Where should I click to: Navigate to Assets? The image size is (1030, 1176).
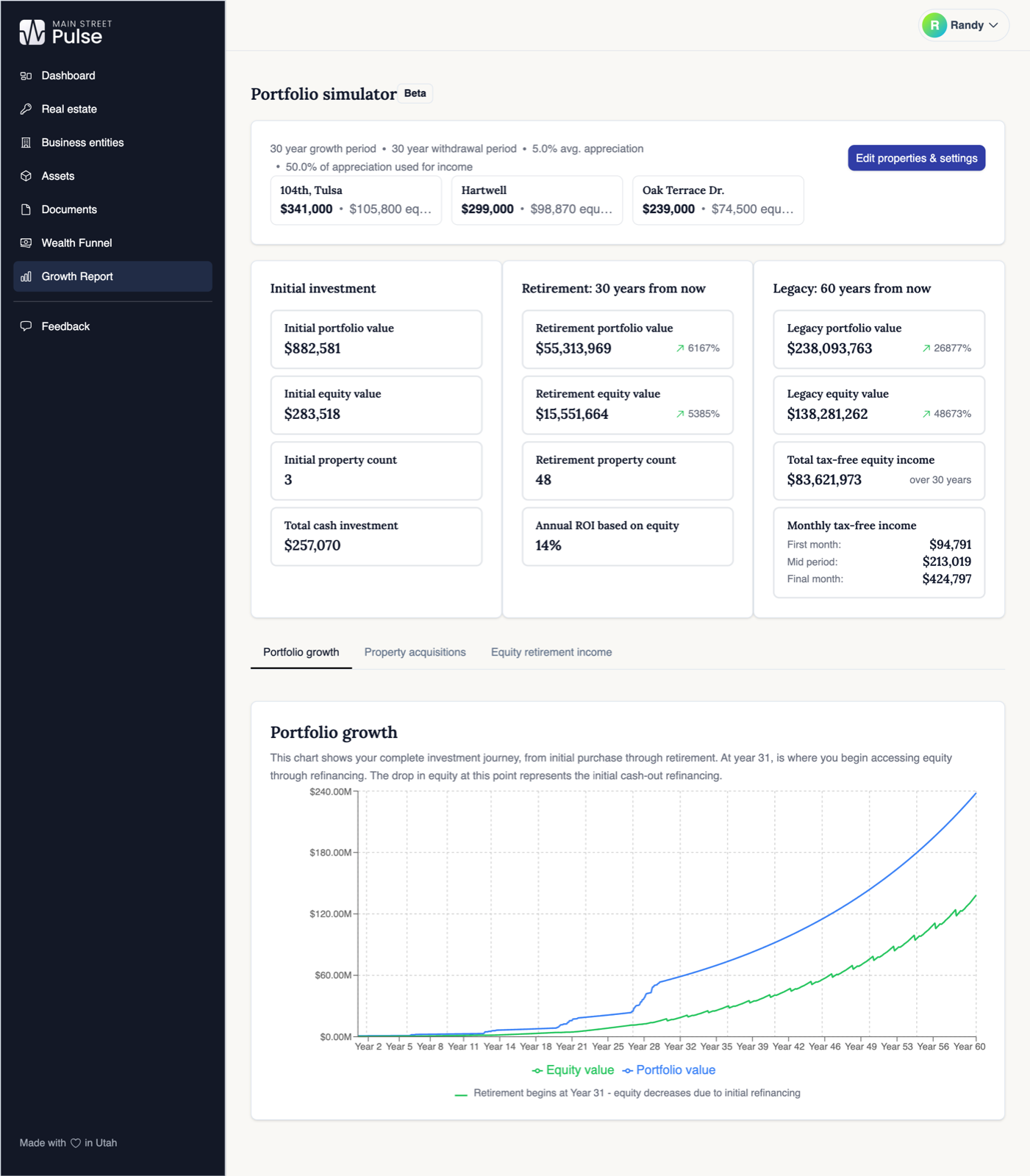[x=112, y=176]
